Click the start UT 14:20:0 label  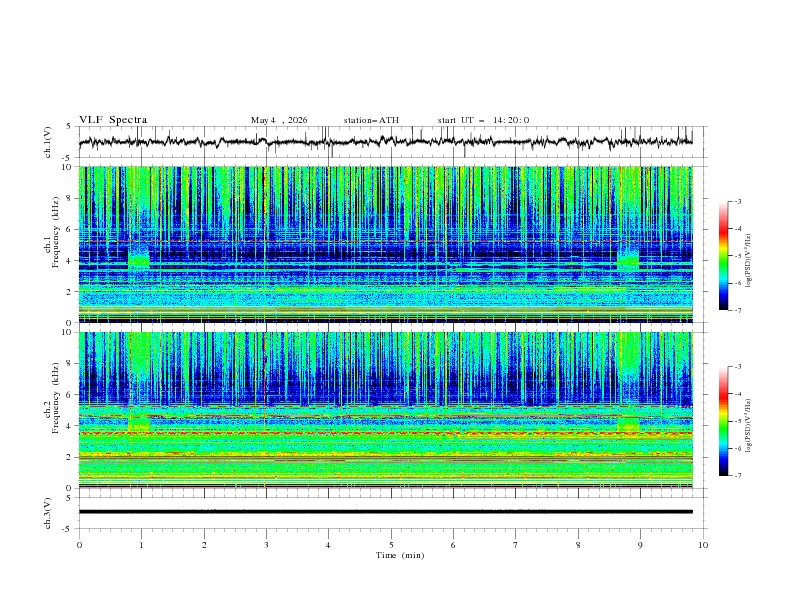pyautogui.click(x=483, y=120)
